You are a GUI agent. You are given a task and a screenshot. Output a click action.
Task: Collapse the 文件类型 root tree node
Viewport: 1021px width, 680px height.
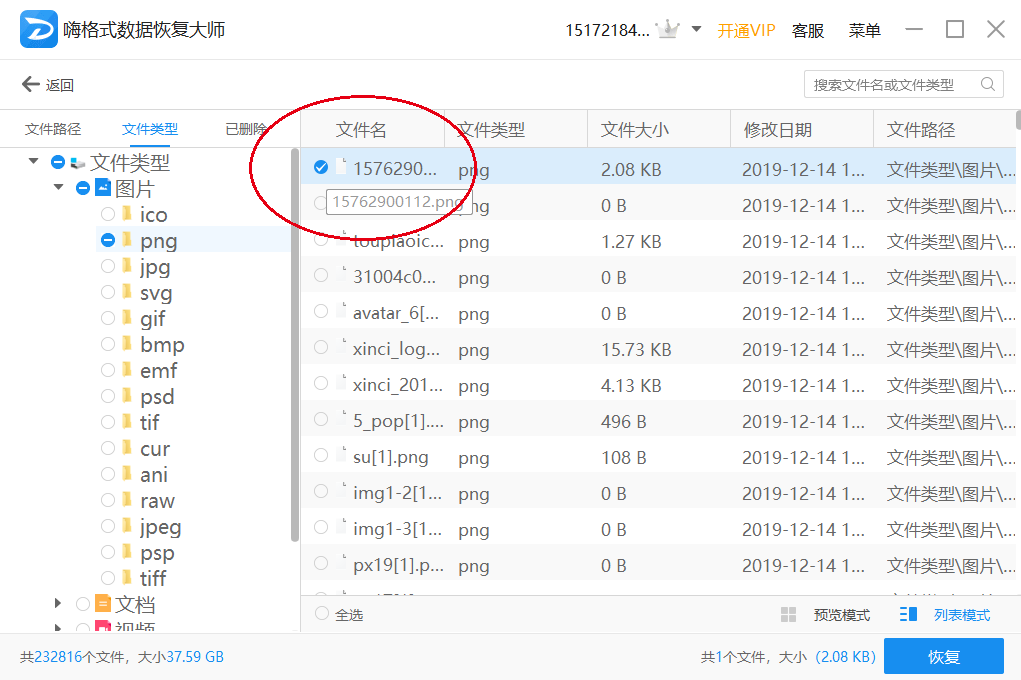pyautogui.click(x=33, y=161)
